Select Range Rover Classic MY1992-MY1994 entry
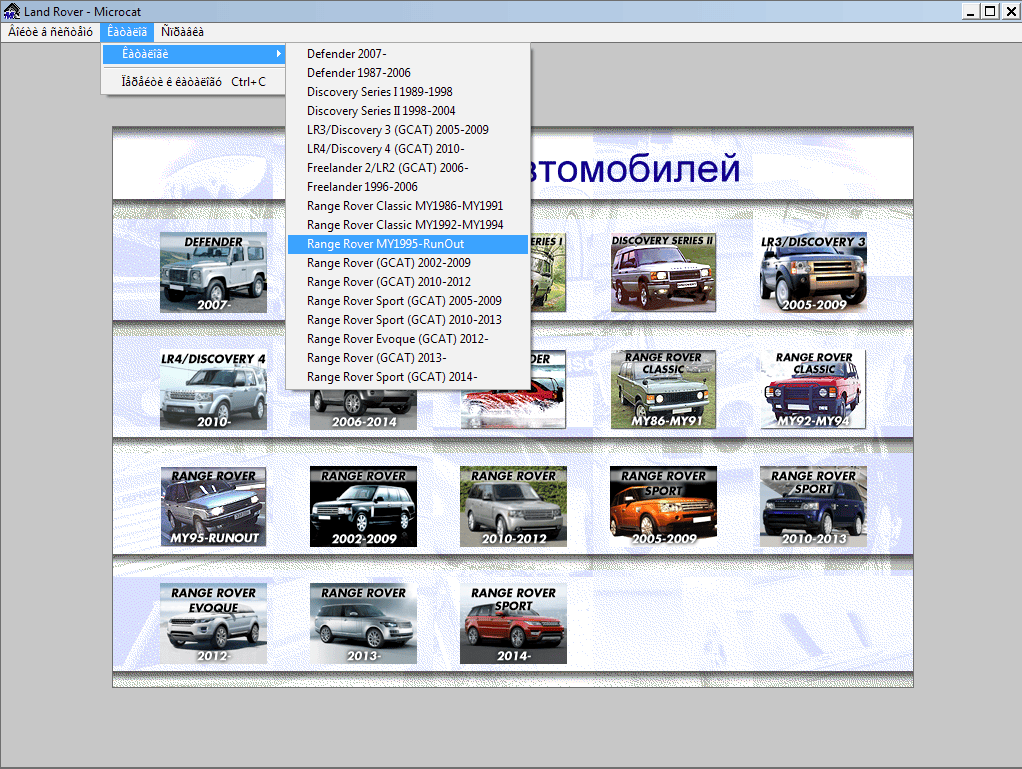 click(407, 225)
